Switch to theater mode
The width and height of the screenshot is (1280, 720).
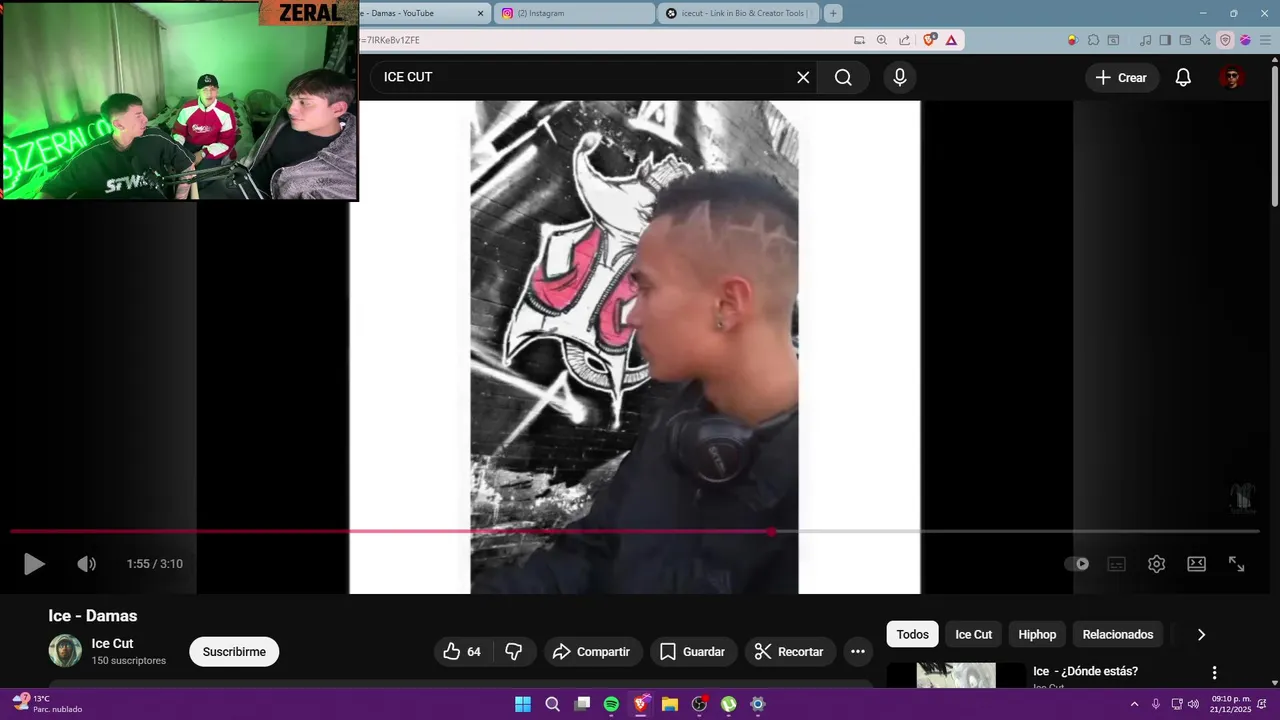(x=1197, y=564)
